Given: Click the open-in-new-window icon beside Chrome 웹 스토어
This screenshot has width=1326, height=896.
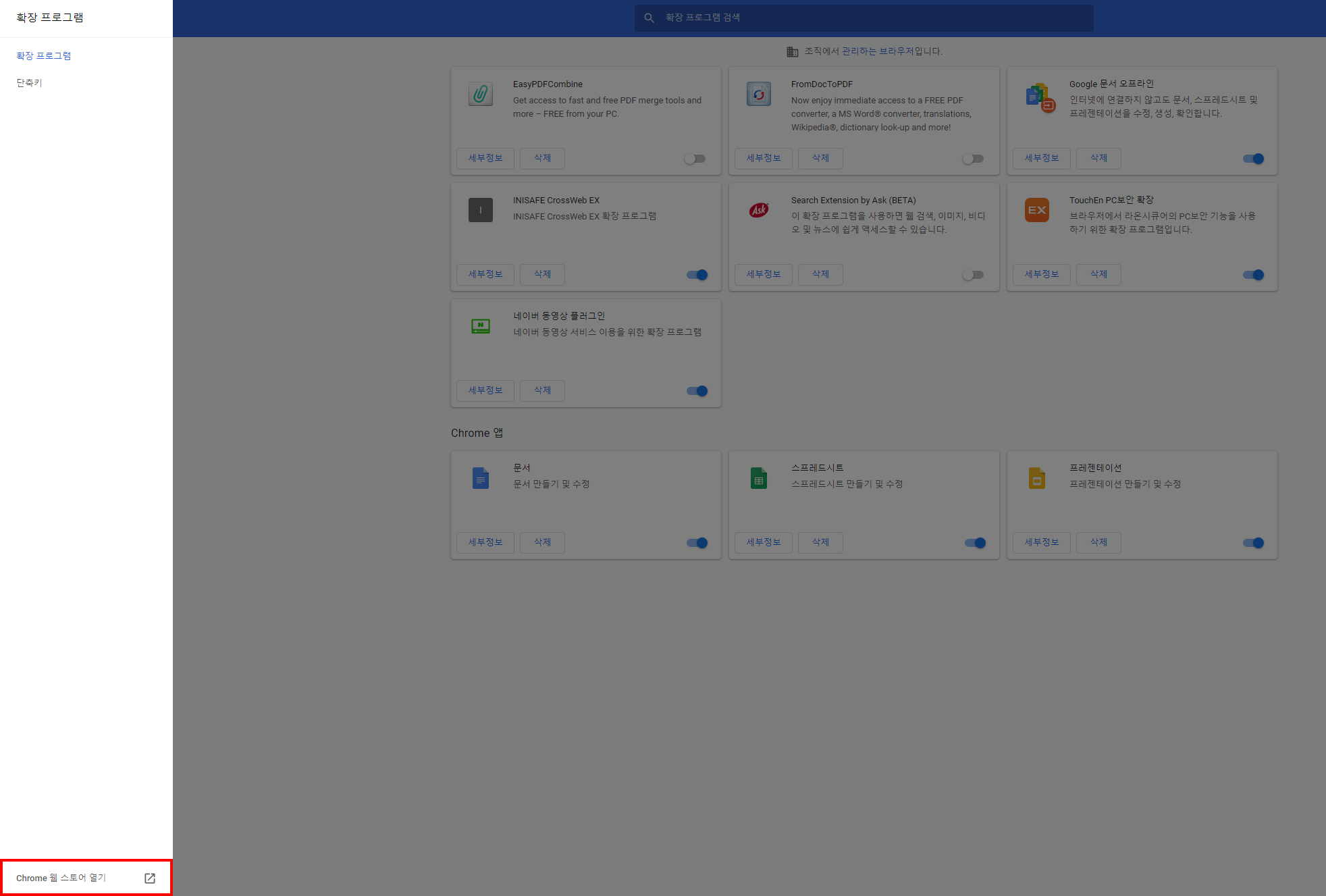Looking at the screenshot, I should pos(150,878).
